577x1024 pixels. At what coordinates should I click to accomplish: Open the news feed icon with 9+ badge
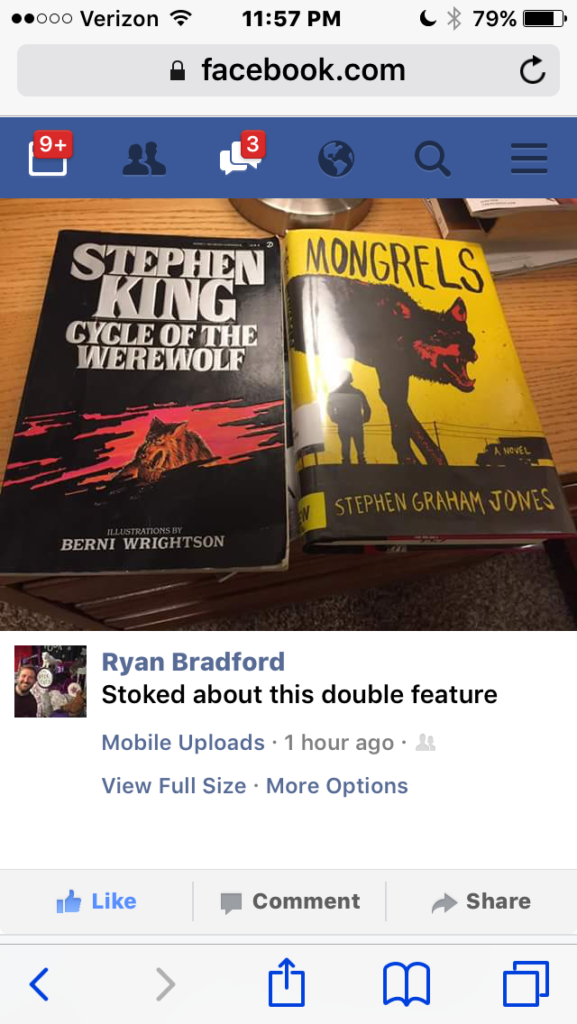50,154
